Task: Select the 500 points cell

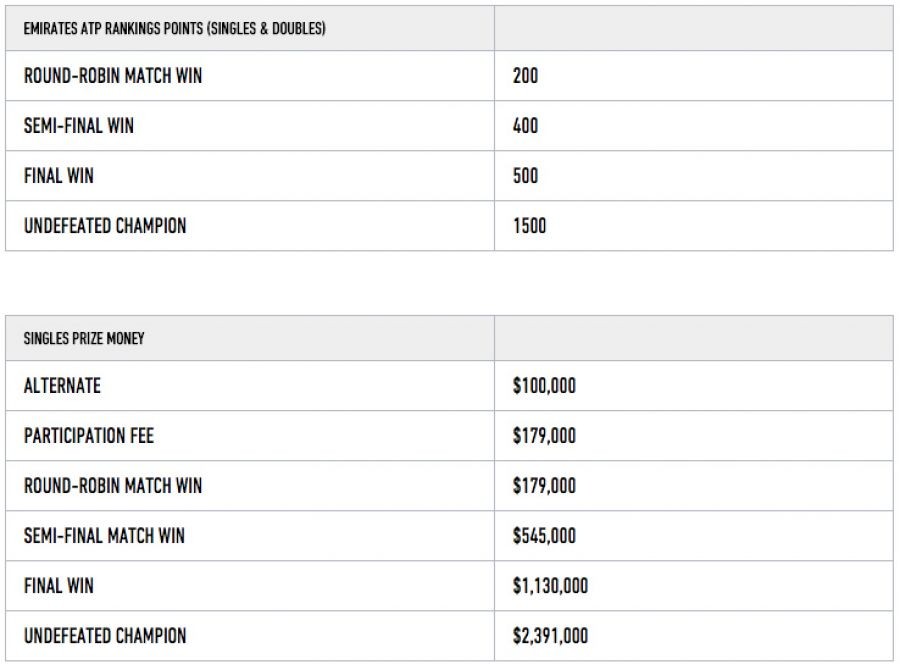Action: [x=525, y=176]
